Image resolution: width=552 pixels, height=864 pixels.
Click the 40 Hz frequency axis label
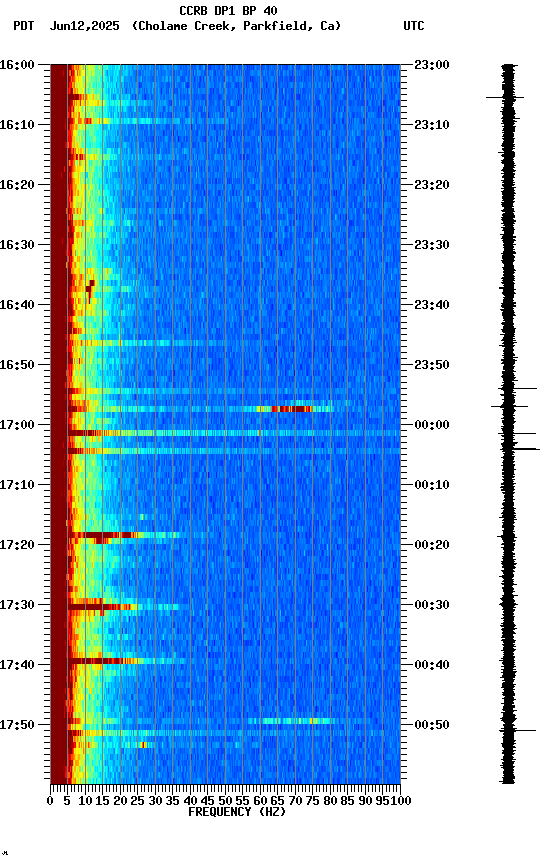point(190,801)
